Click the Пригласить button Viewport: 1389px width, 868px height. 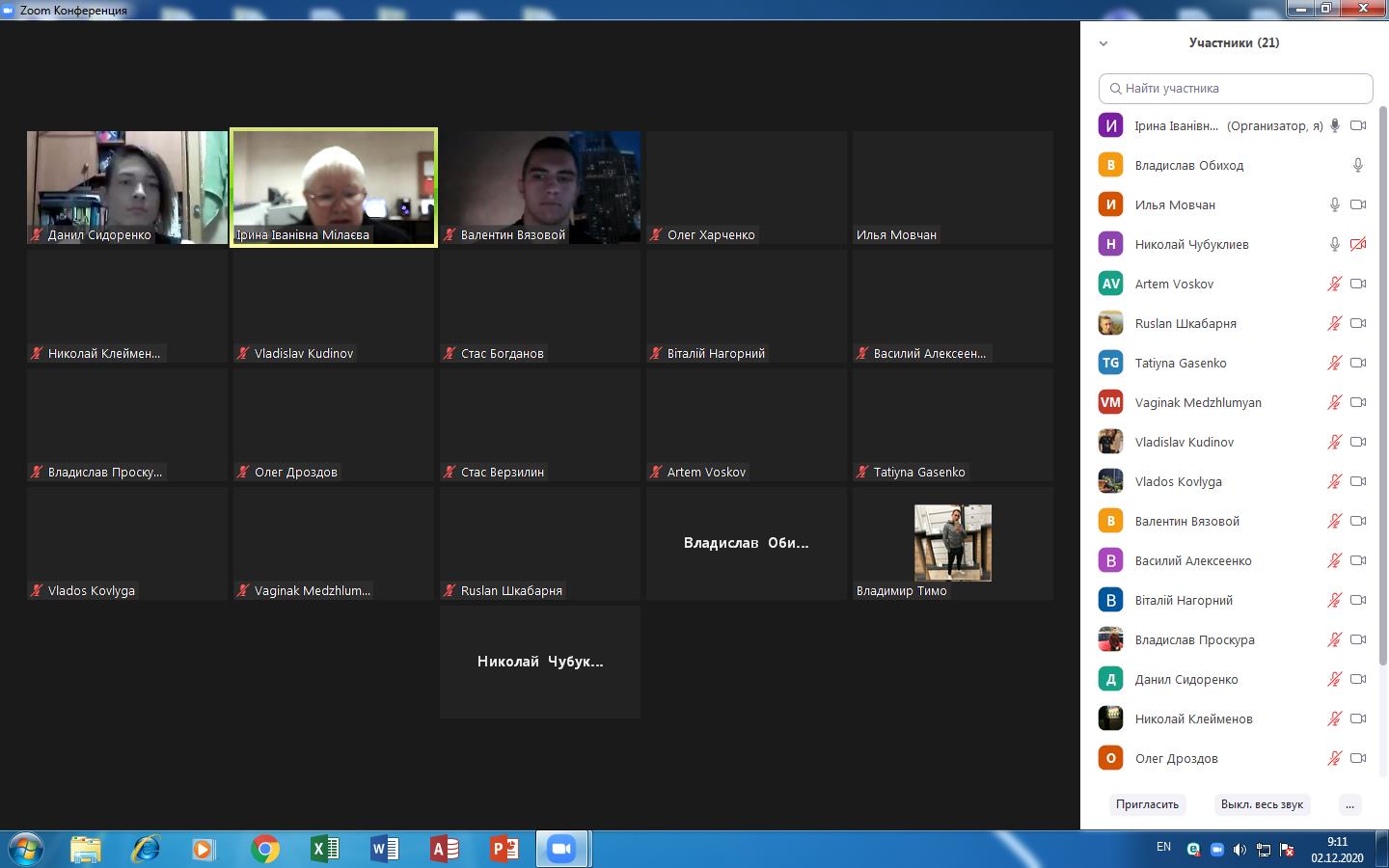(x=1147, y=804)
